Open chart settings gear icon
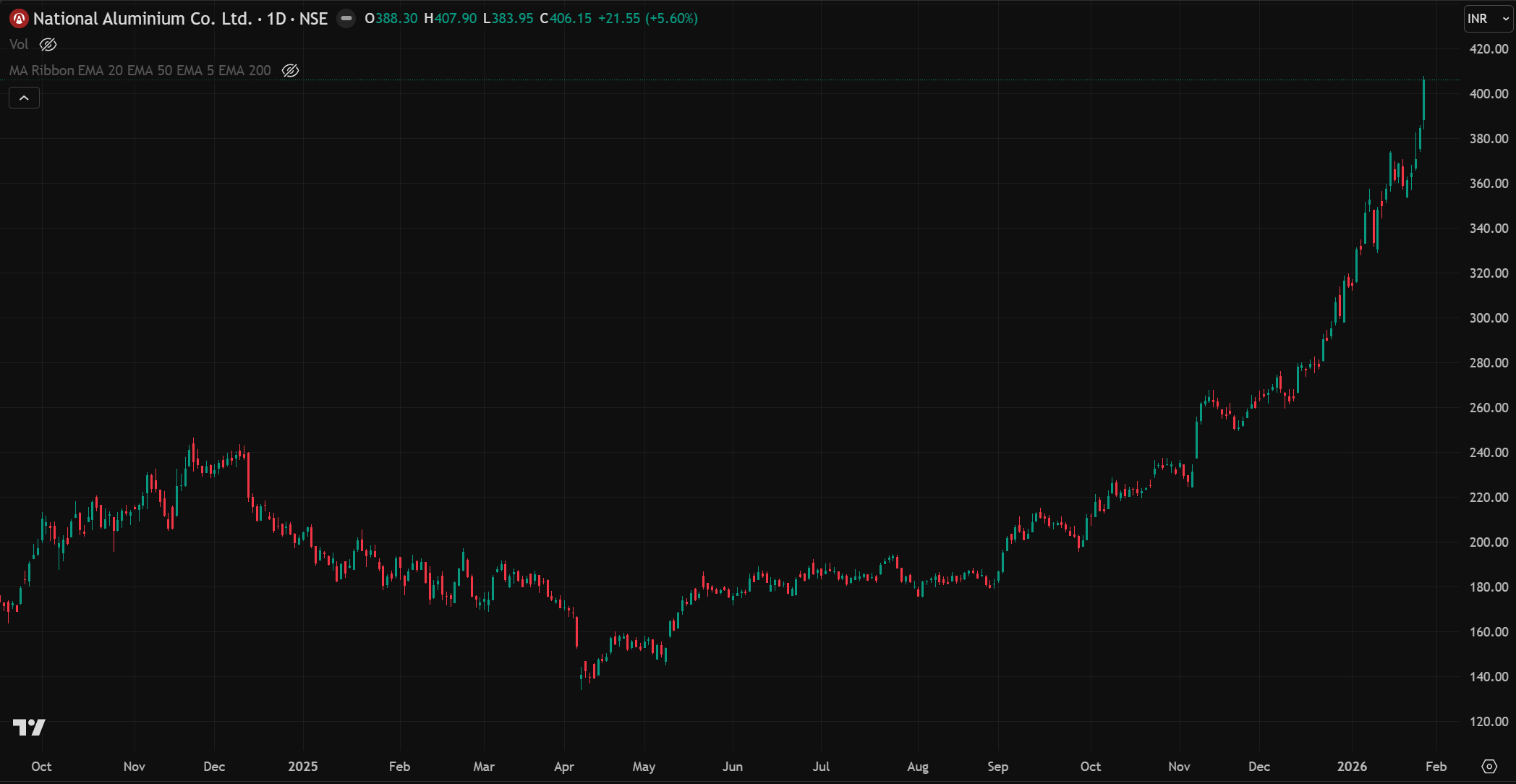Viewport: 1516px width, 784px height. [x=1489, y=766]
